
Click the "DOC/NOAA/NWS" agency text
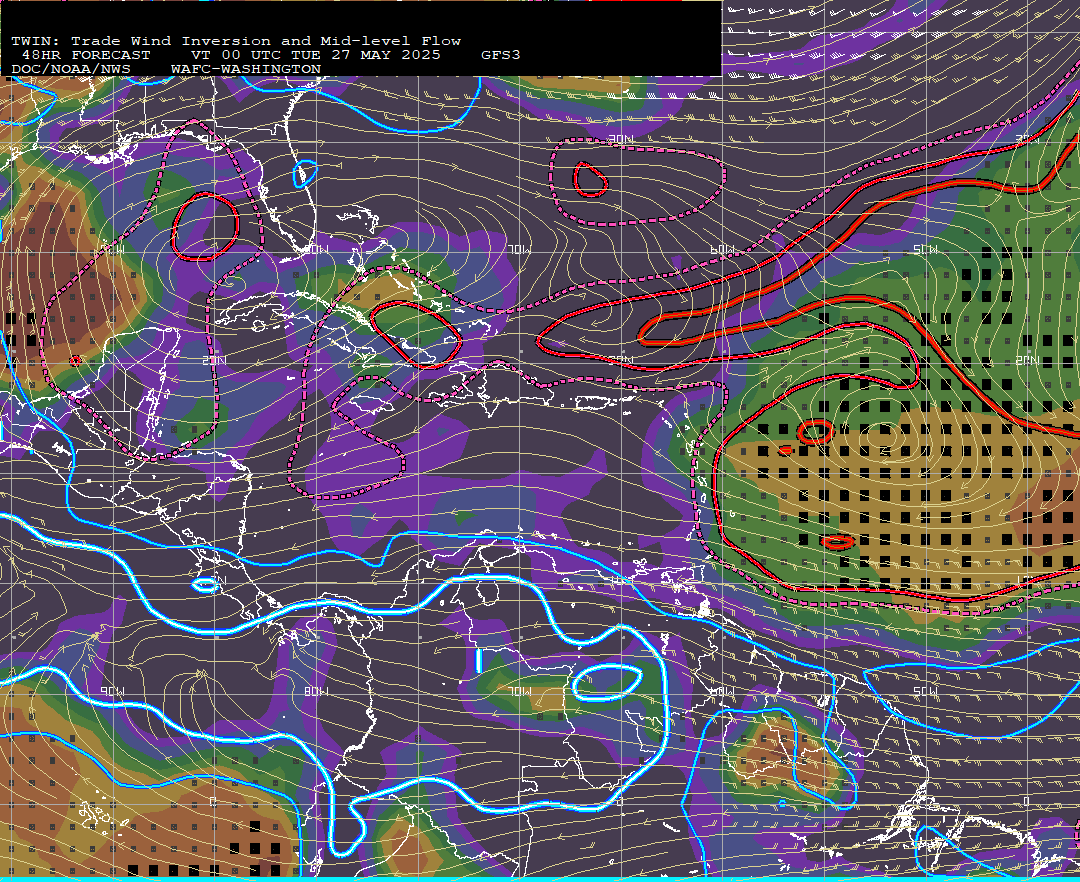(x=70, y=70)
